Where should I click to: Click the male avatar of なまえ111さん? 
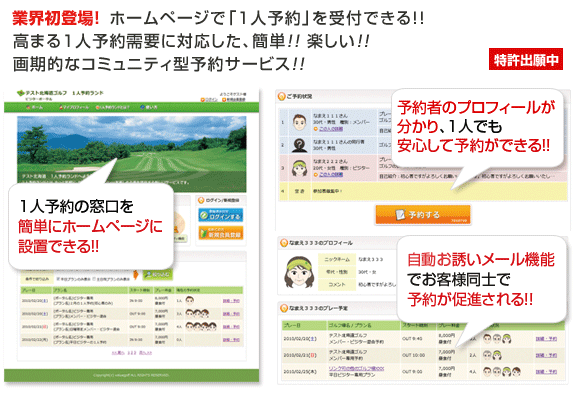(299, 122)
